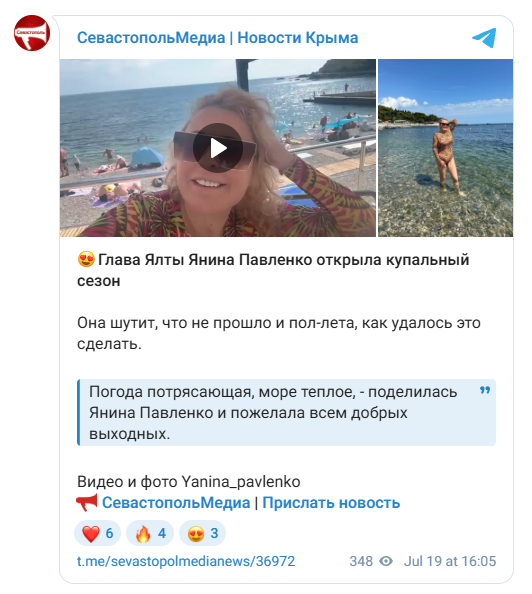Open t.me/sevastopolmedianews/36972 post link
The image size is (532, 594).
(x=186, y=561)
